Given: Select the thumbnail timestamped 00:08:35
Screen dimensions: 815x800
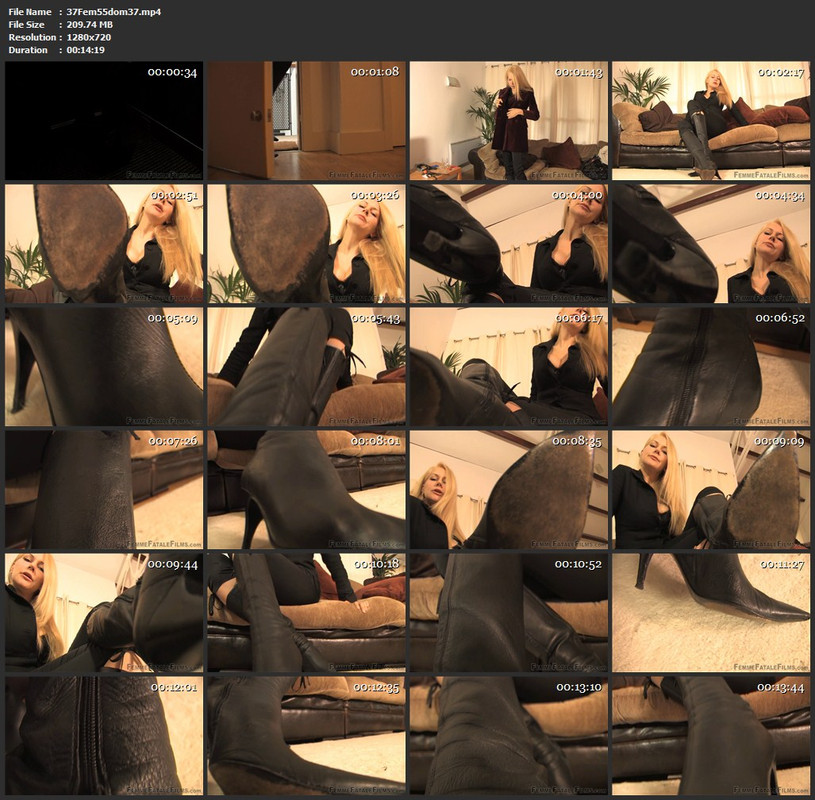Looking at the screenshot, I should click(x=509, y=490).
